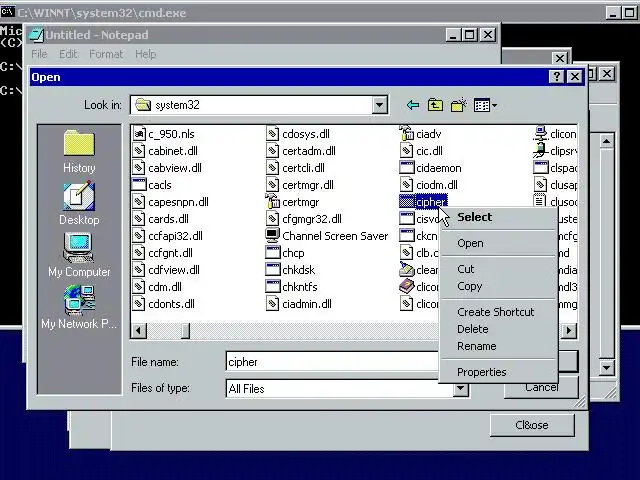
Task: Open My Network Places shortcut
Action: point(79,307)
